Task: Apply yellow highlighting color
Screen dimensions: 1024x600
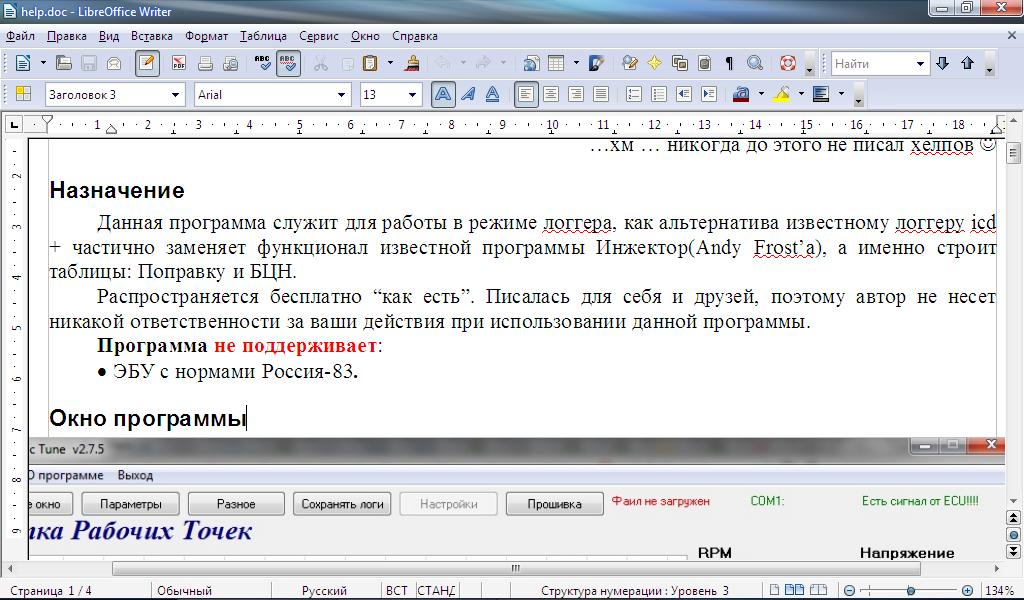Action: (x=781, y=95)
